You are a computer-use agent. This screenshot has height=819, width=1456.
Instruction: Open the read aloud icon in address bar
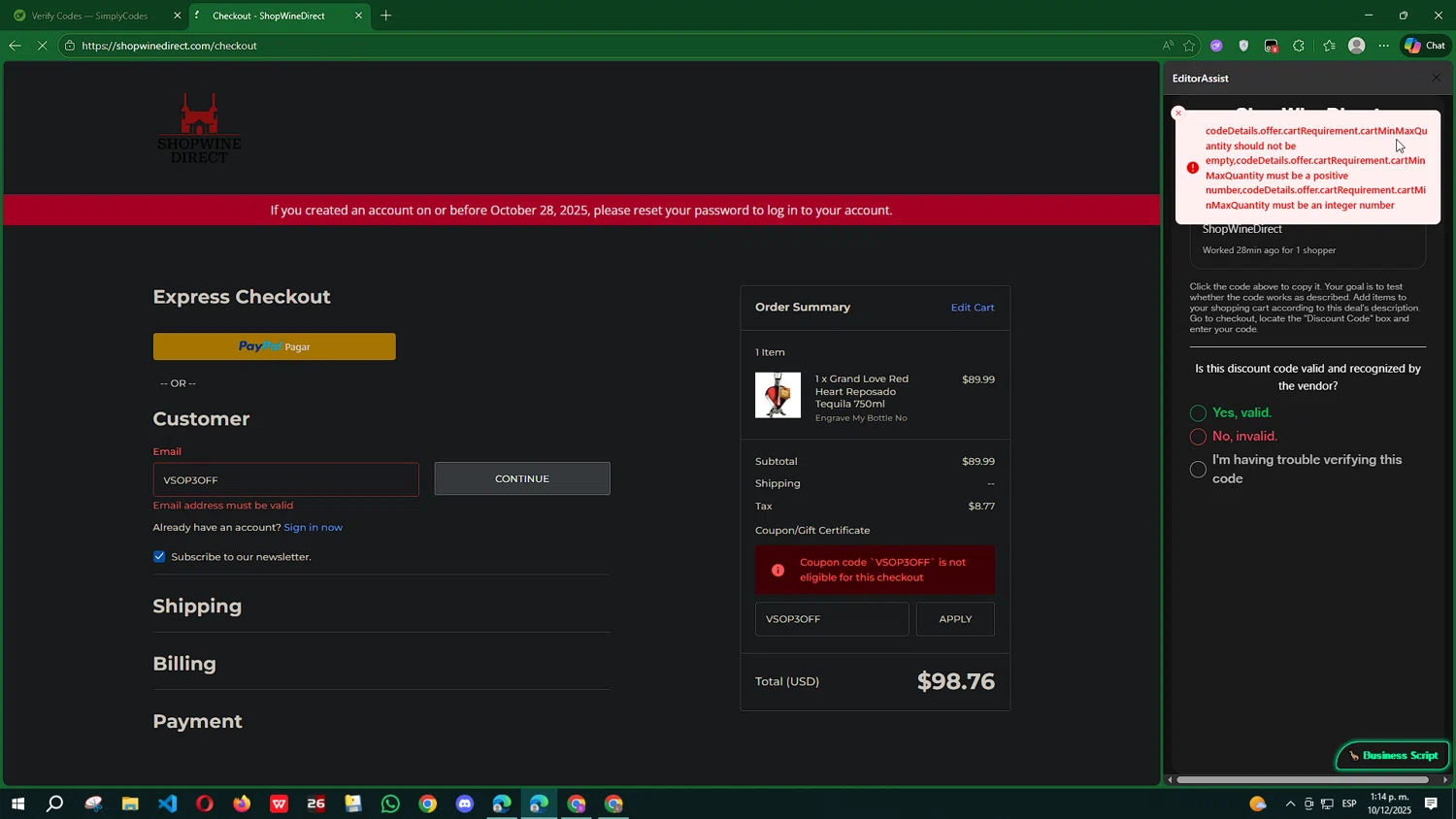[1168, 46]
